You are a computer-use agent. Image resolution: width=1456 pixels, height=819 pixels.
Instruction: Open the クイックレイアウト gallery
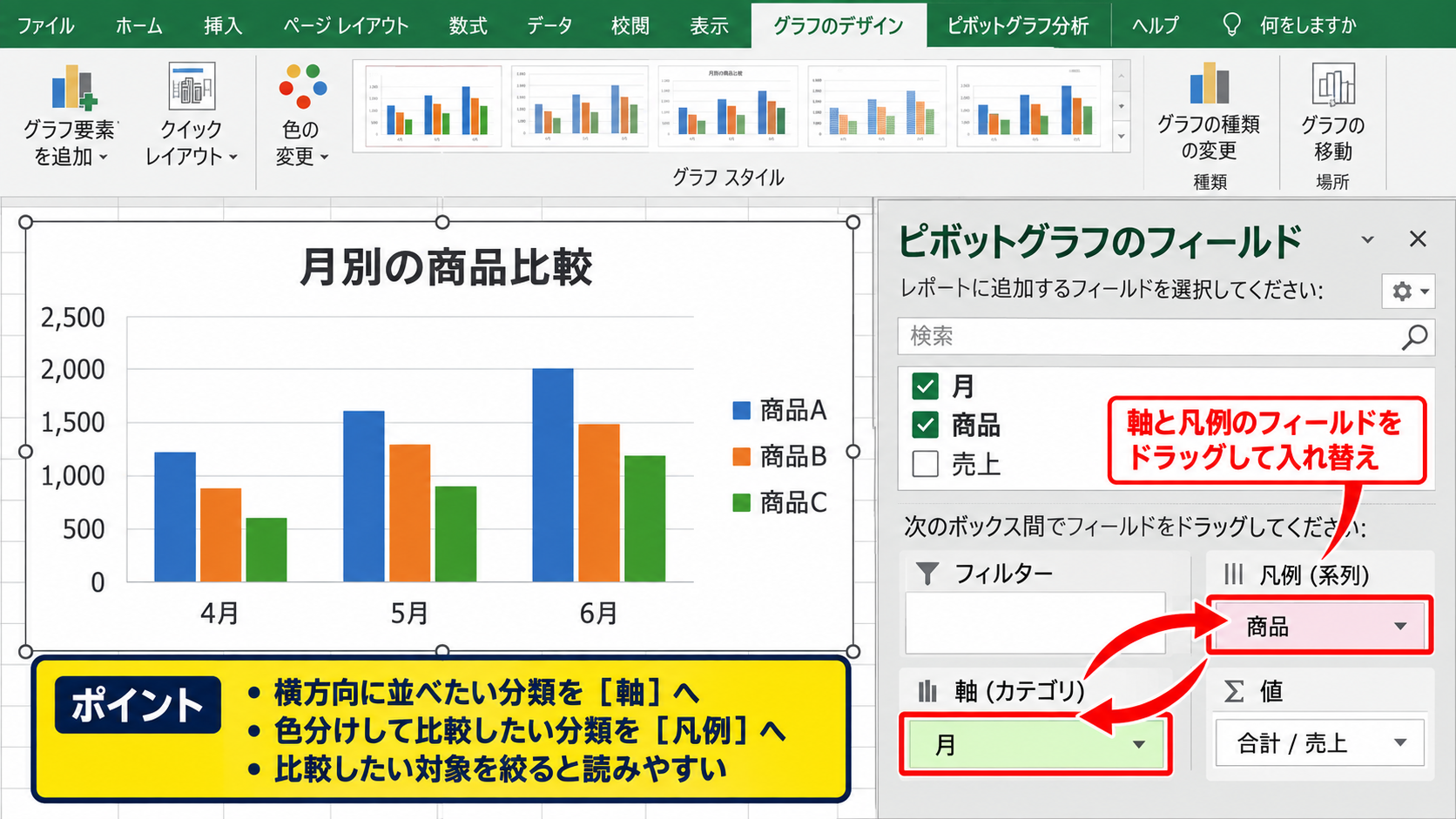[x=192, y=116]
